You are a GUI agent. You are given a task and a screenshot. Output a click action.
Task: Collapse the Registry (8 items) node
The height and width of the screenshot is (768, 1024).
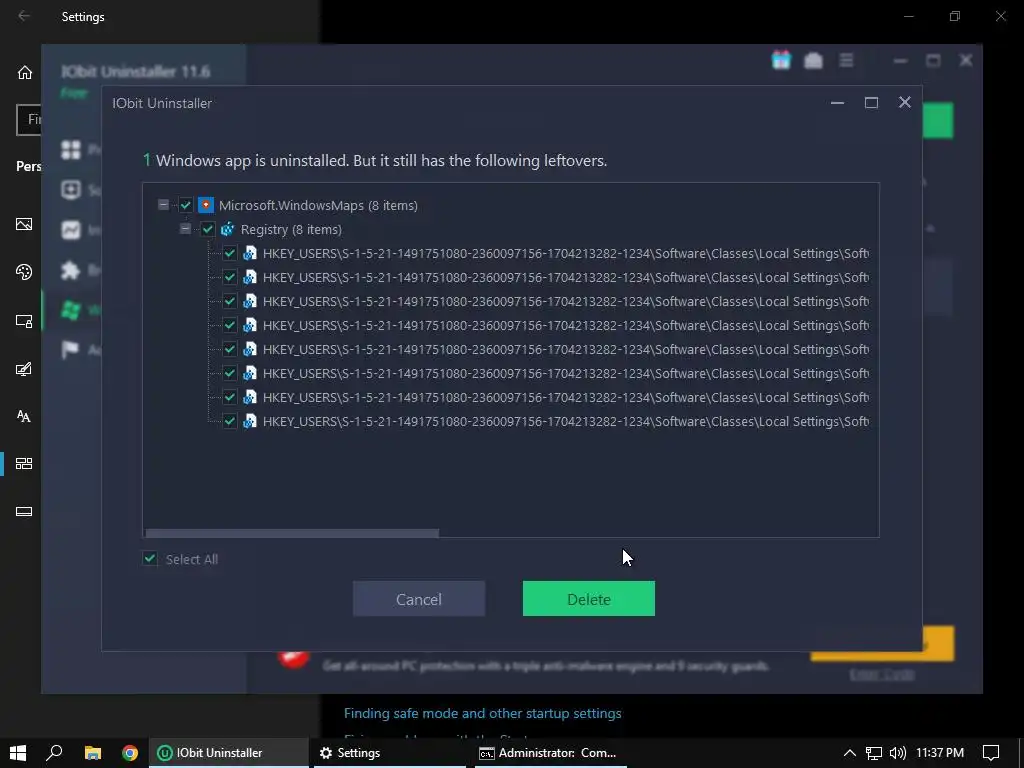[x=185, y=229]
